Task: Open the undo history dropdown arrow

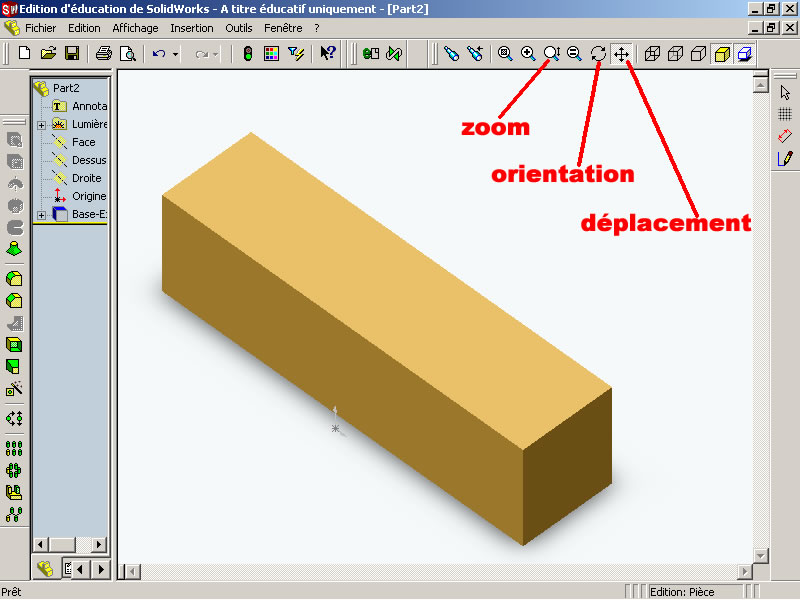Action: (175, 54)
